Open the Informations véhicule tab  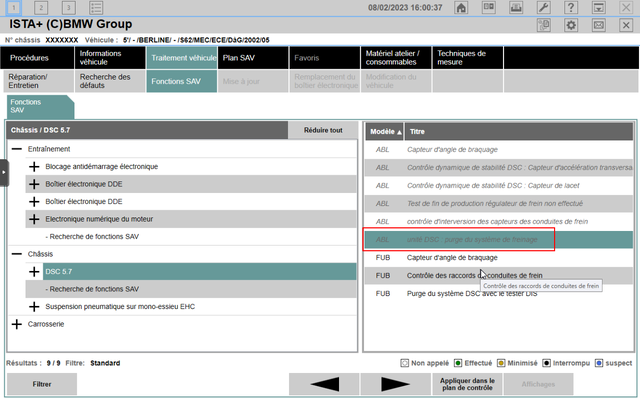(110, 58)
